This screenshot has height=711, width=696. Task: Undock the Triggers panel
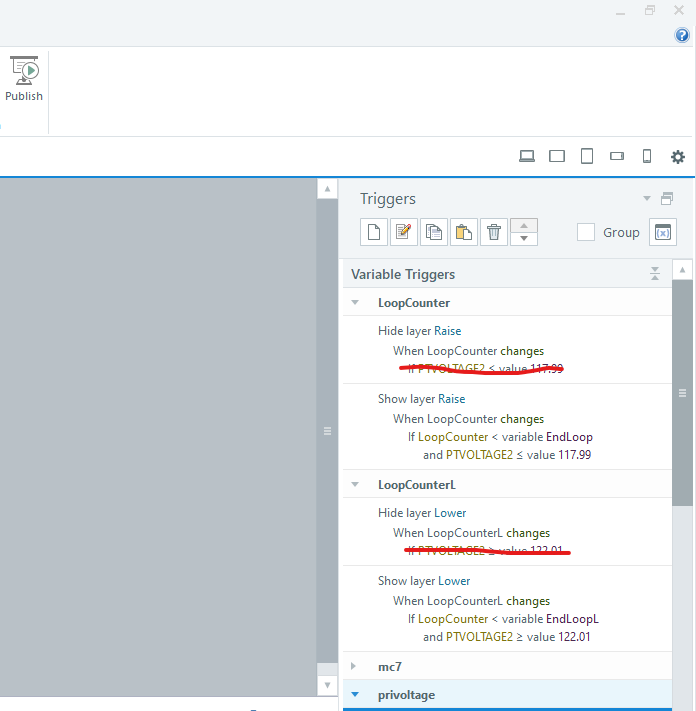click(667, 199)
